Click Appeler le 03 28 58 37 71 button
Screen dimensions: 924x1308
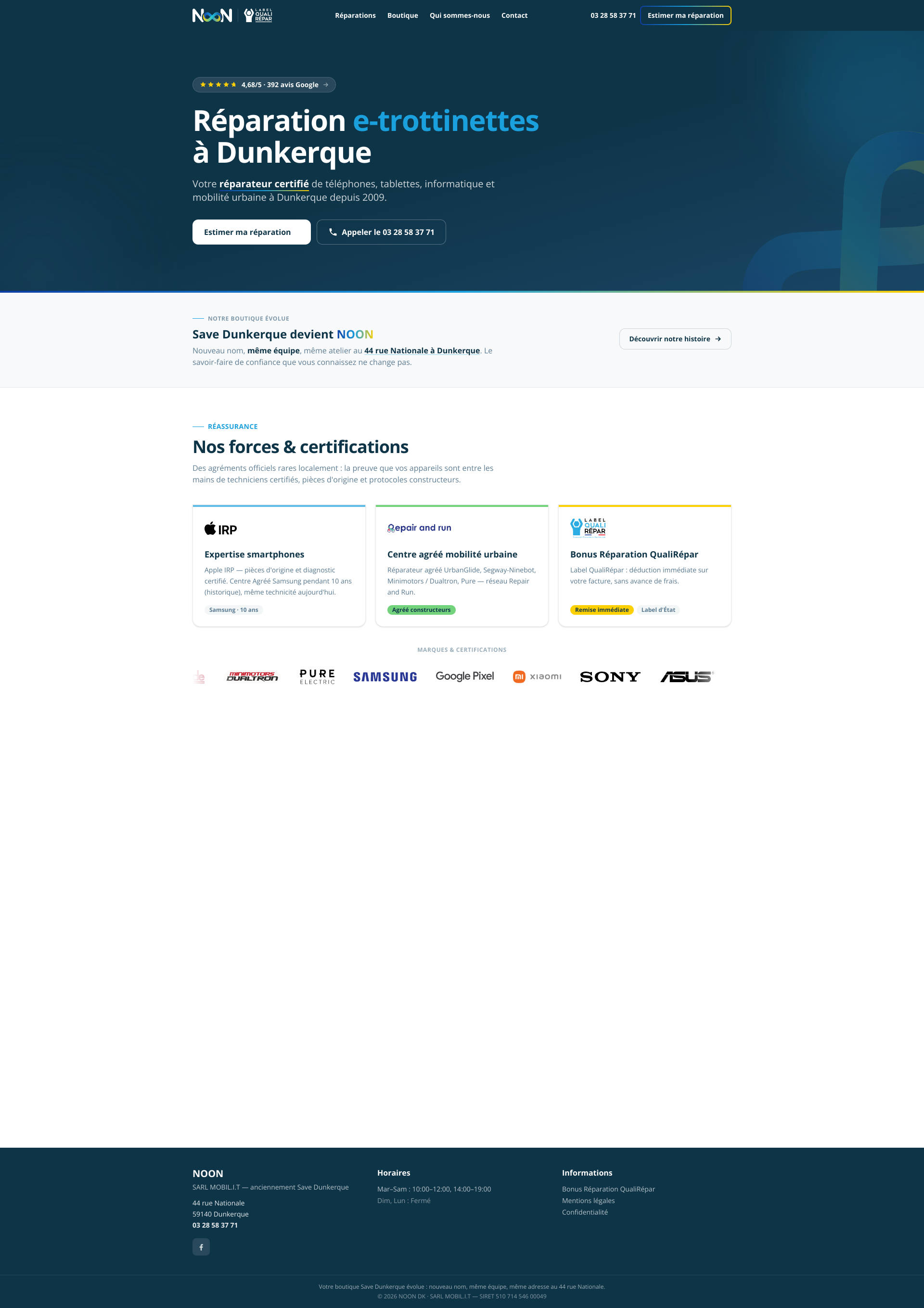[381, 232]
